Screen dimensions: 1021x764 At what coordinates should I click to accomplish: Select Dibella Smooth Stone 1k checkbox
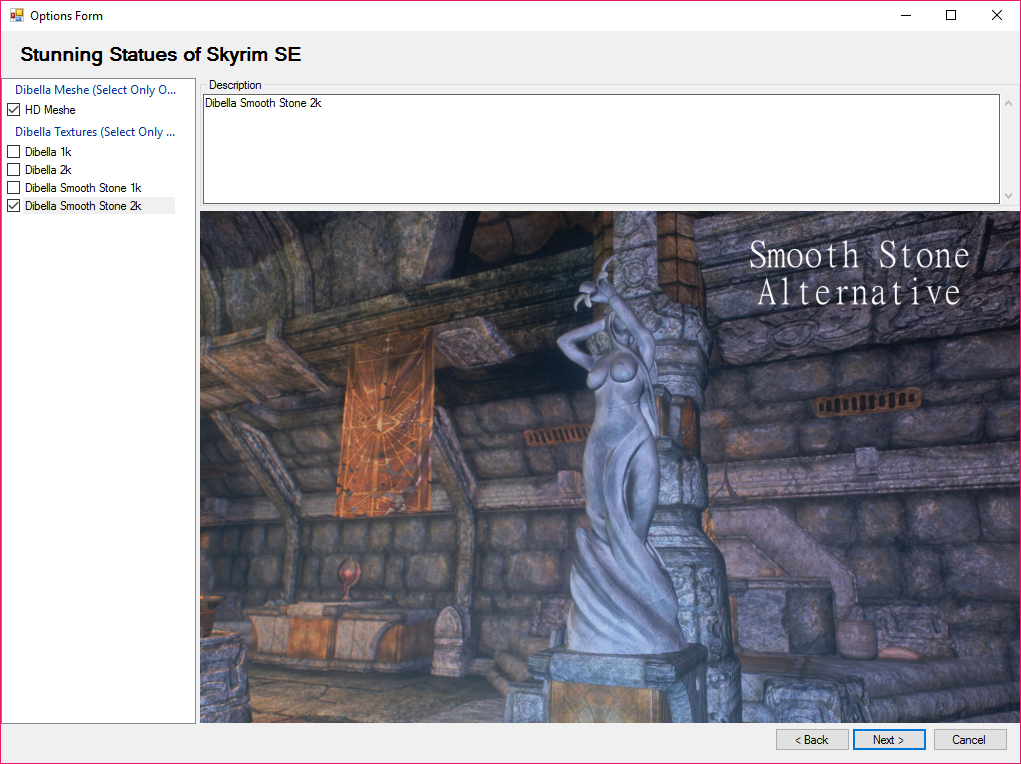(x=14, y=188)
